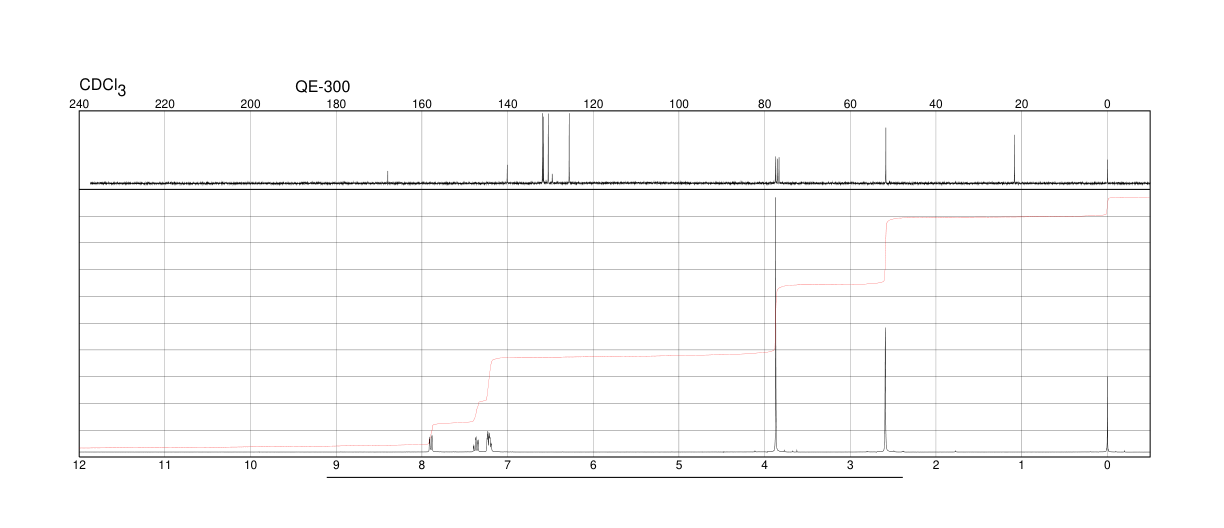This screenshot has height=528, width=1224.
Task: Select the 0 label on the carbon top axis
Action: pos(1107,104)
